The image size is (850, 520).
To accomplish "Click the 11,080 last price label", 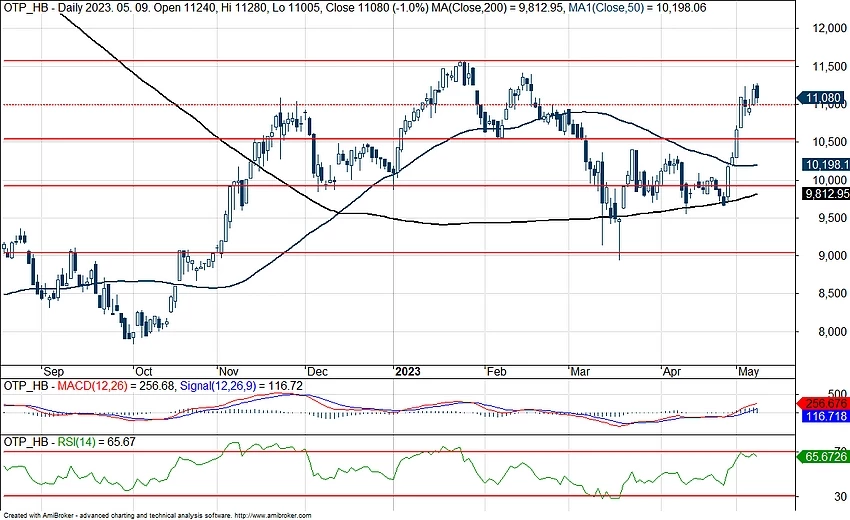I will (823, 98).
